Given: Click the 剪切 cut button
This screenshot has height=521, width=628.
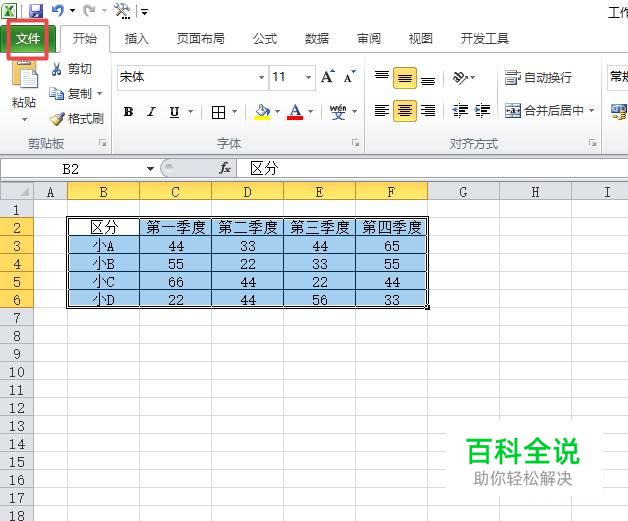Looking at the screenshot, I should (x=72, y=69).
